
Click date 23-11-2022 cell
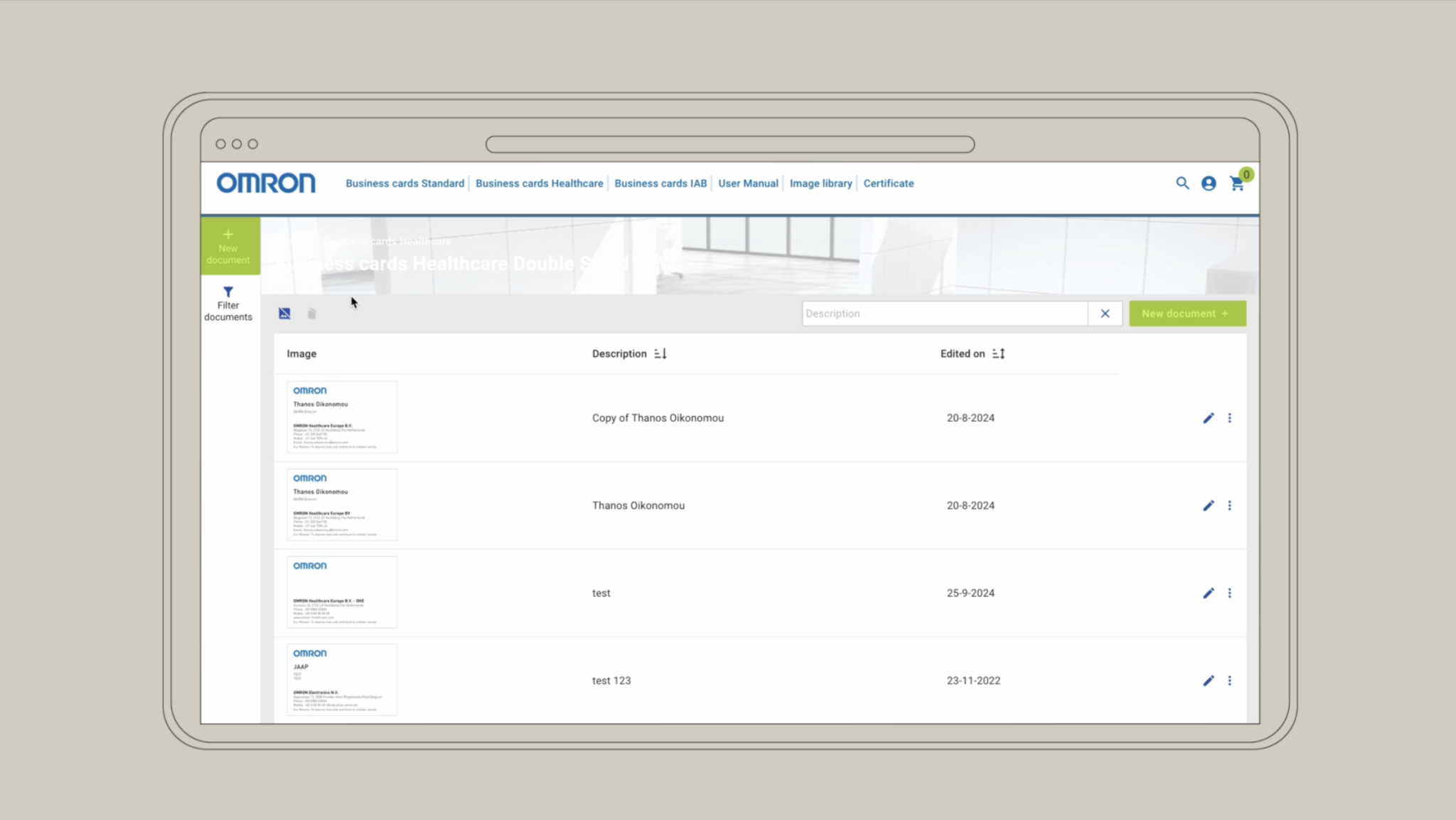point(973,681)
